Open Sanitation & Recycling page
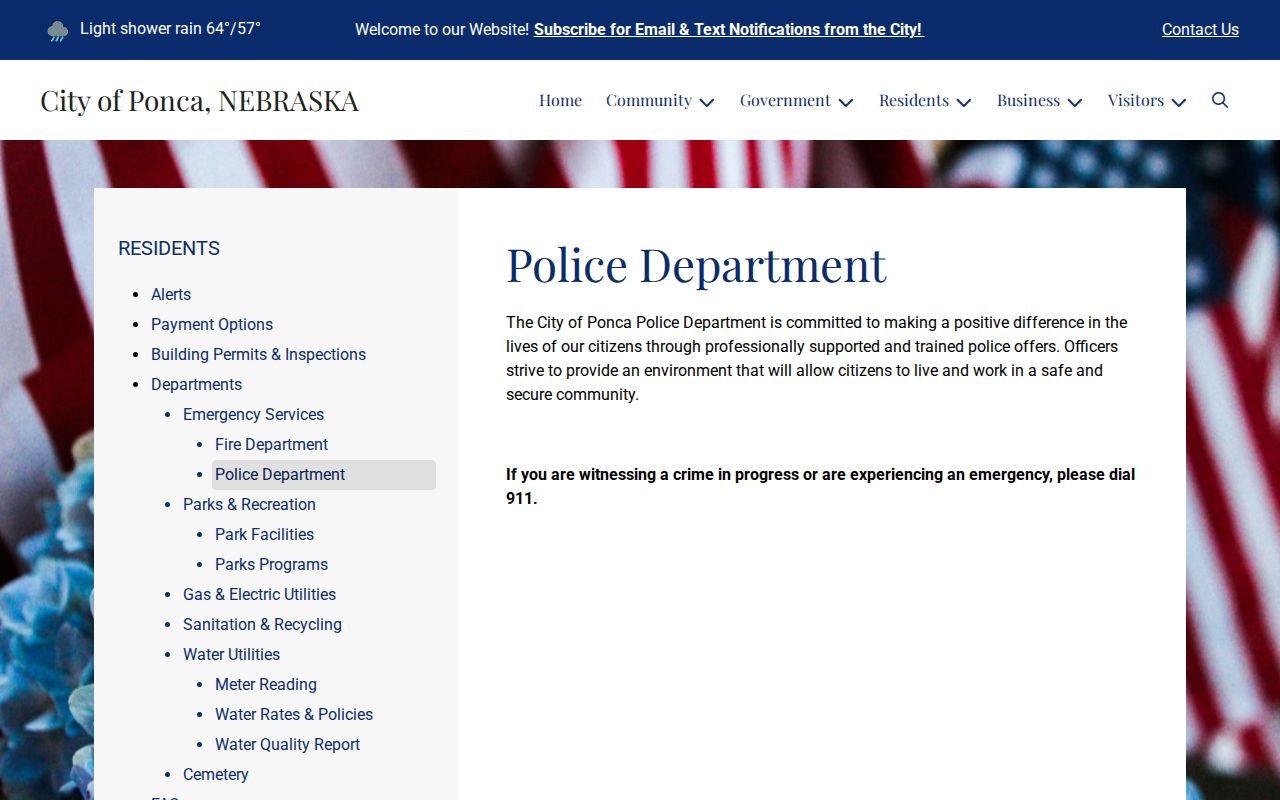The image size is (1280, 800). pyautogui.click(x=262, y=624)
